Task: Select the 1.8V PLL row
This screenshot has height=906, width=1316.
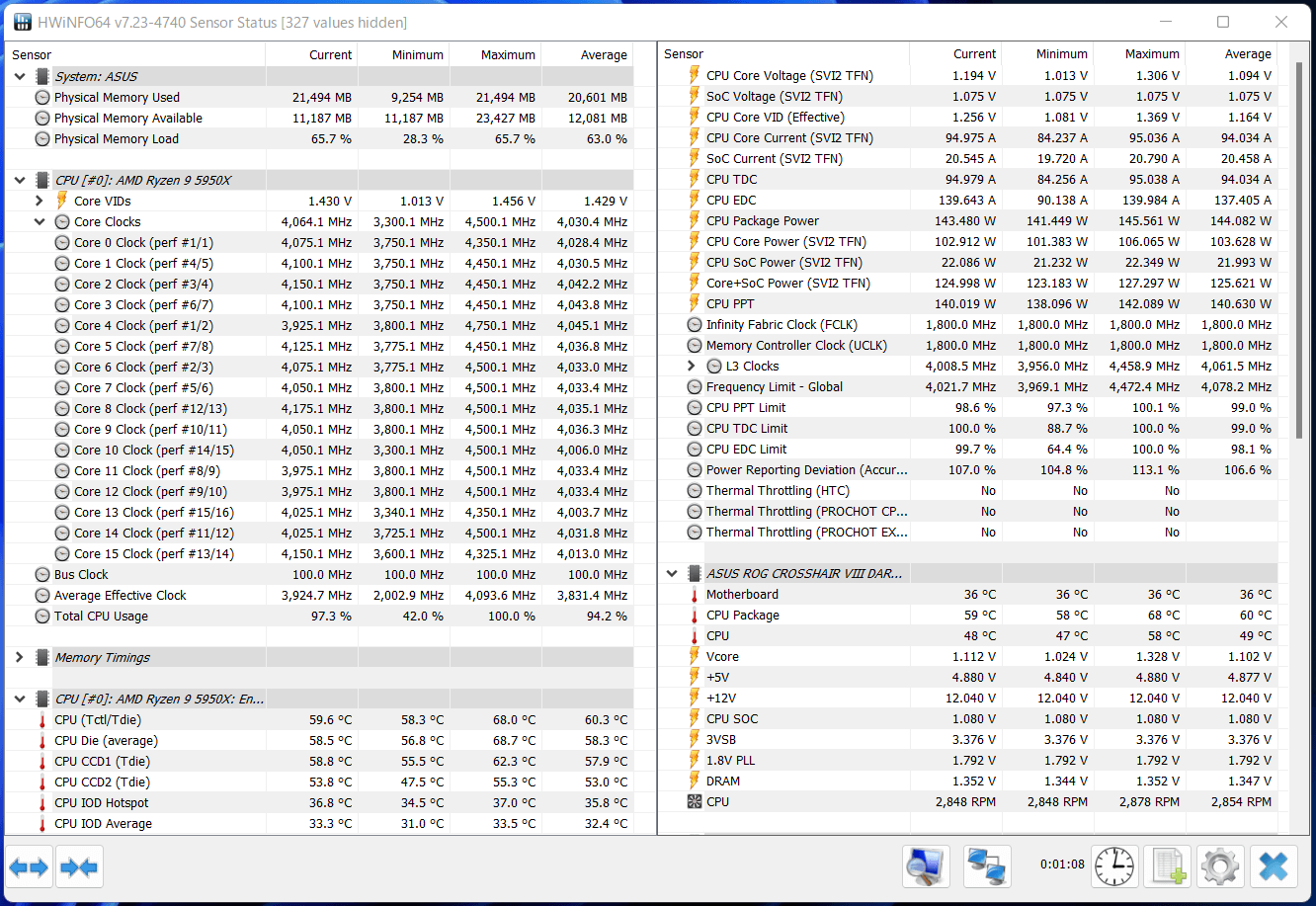Action: (x=968, y=761)
